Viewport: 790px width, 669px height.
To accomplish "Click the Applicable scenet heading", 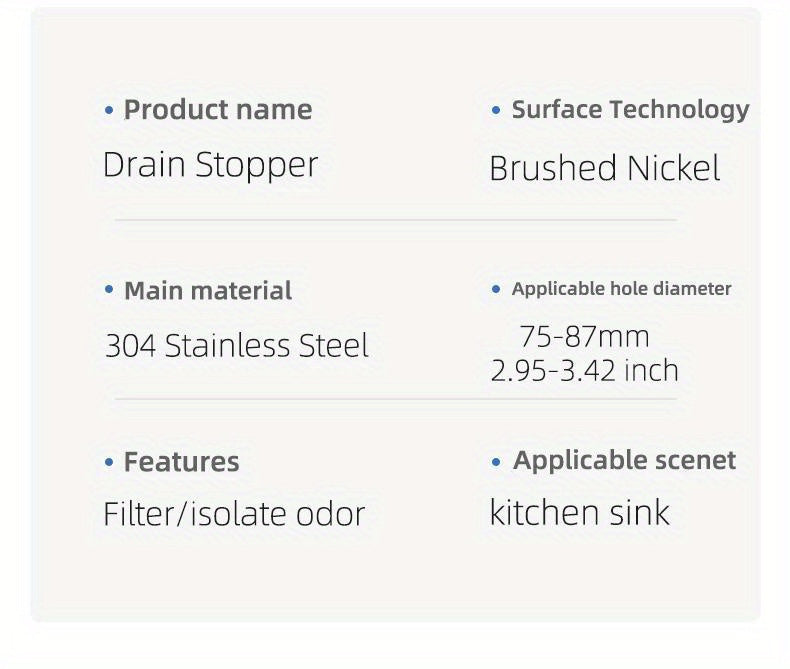I will [x=624, y=461].
